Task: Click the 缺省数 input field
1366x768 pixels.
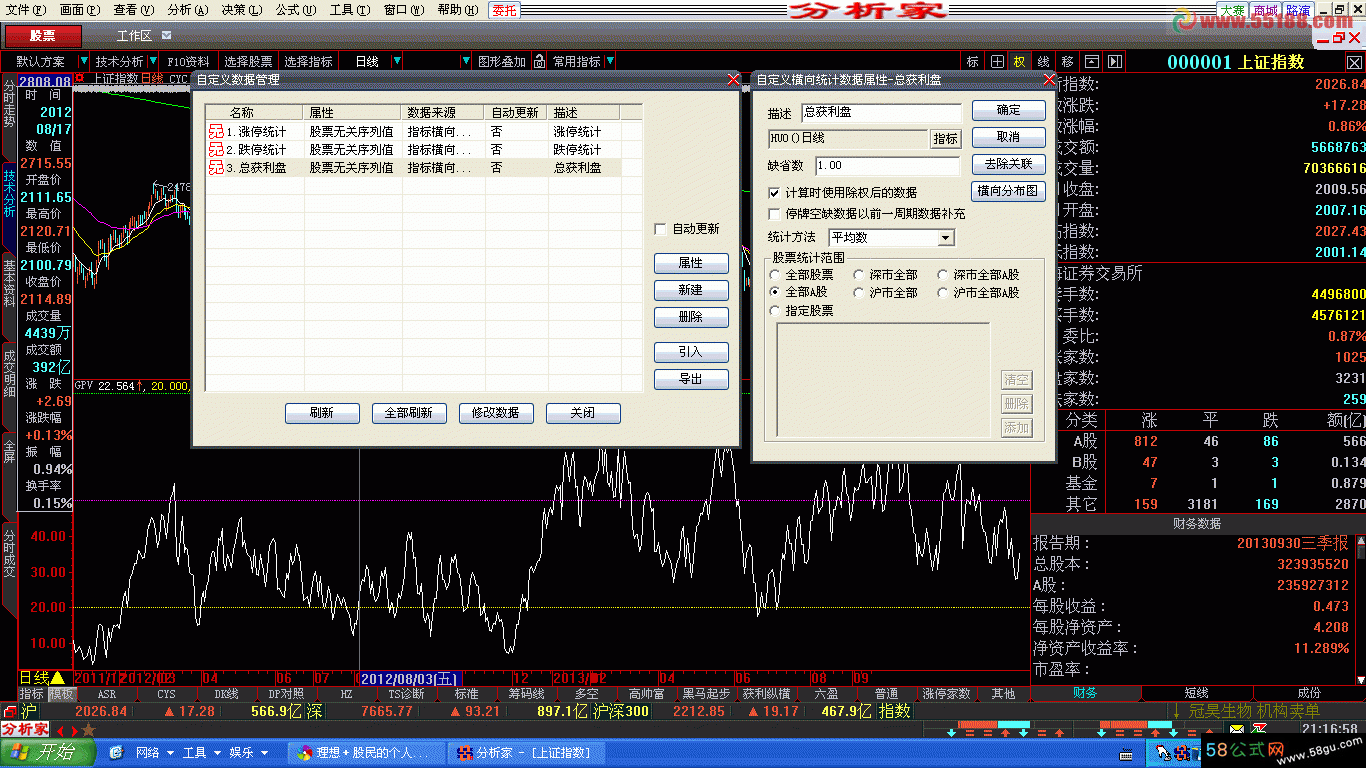Action: pos(887,165)
